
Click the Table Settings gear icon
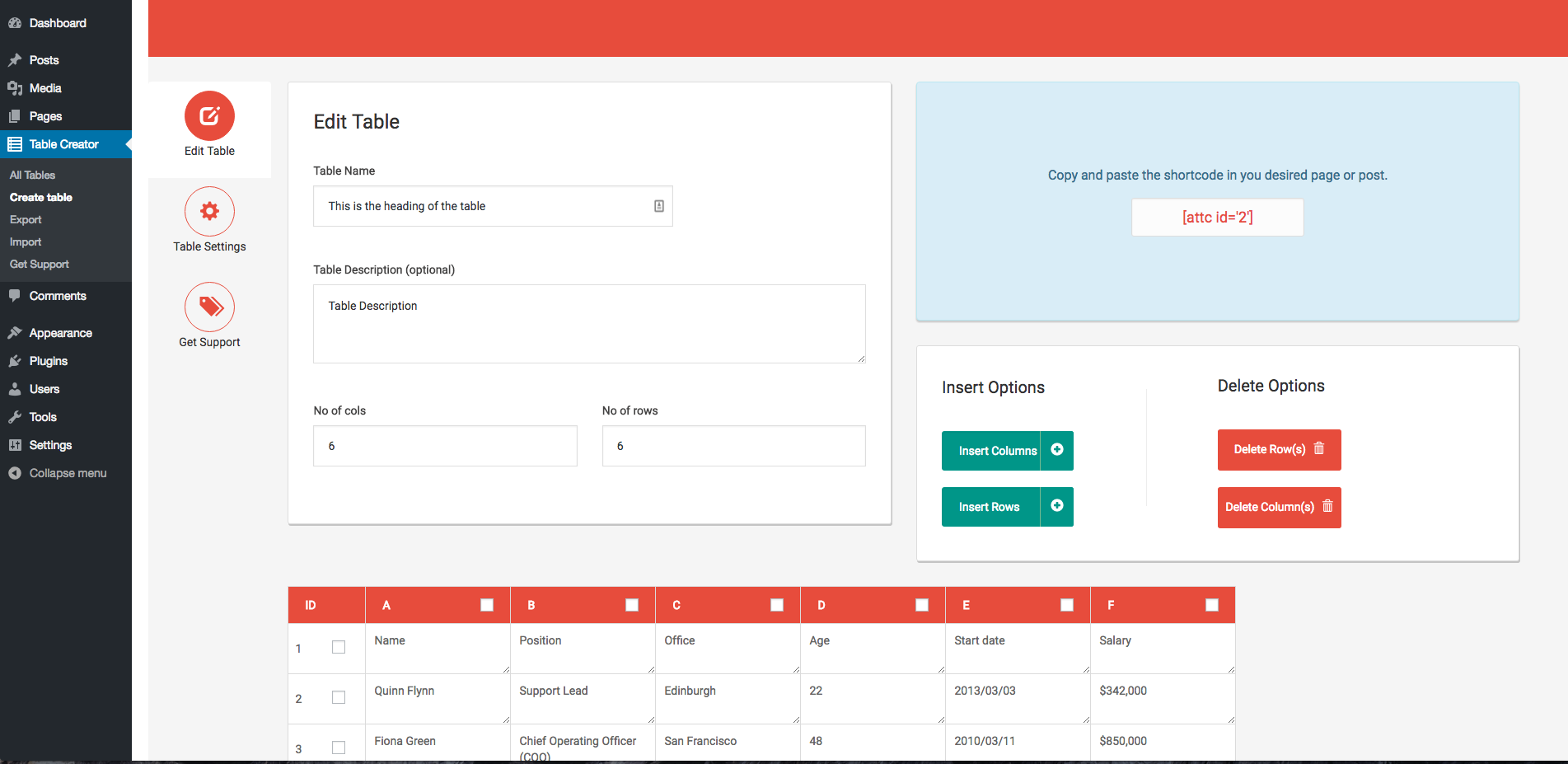[209, 211]
